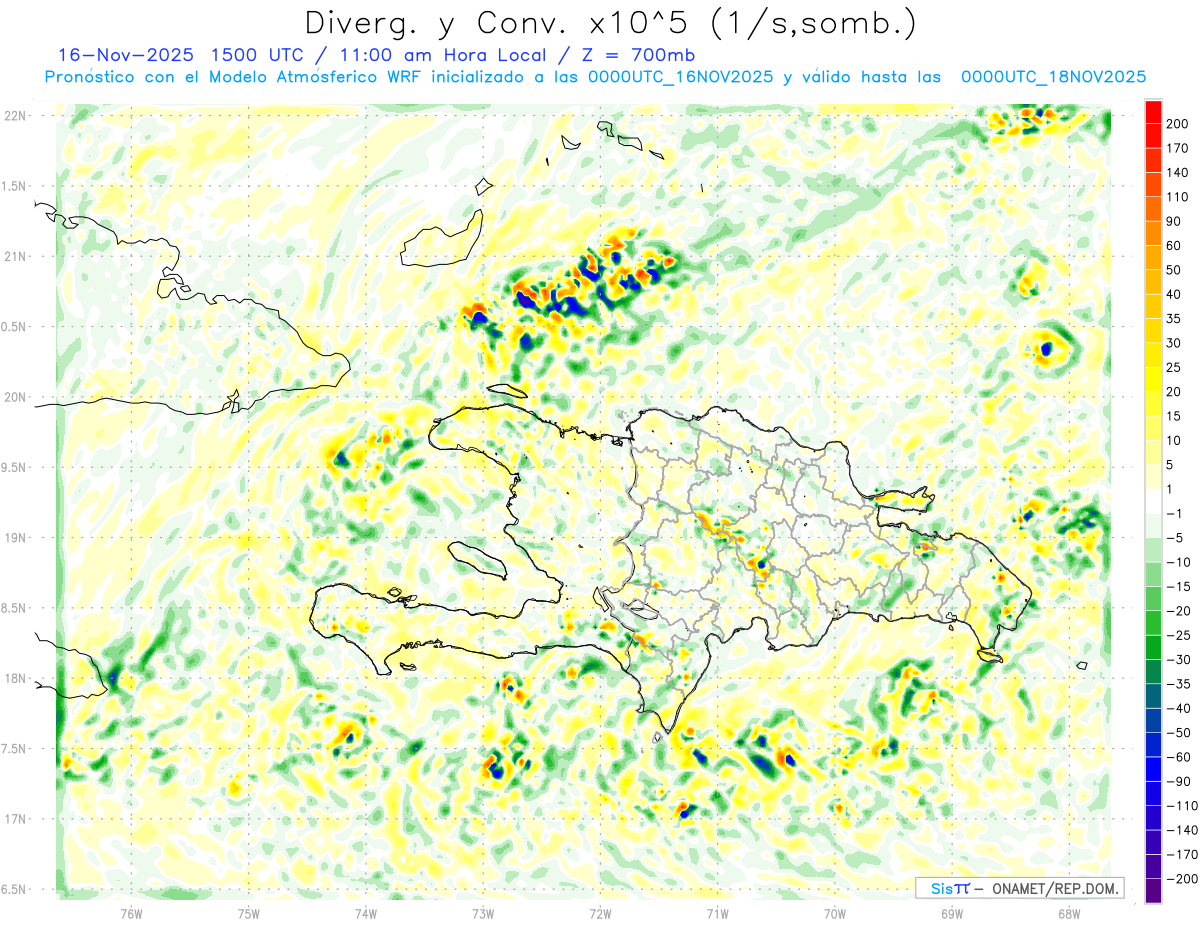Click the '9.5N' latitude label

click(15, 467)
